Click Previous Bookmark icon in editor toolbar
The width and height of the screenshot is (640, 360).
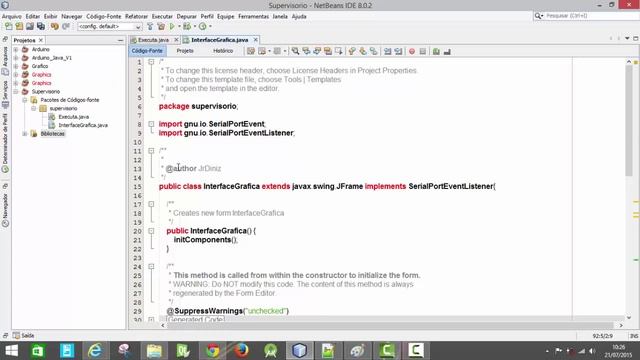coord(352,51)
